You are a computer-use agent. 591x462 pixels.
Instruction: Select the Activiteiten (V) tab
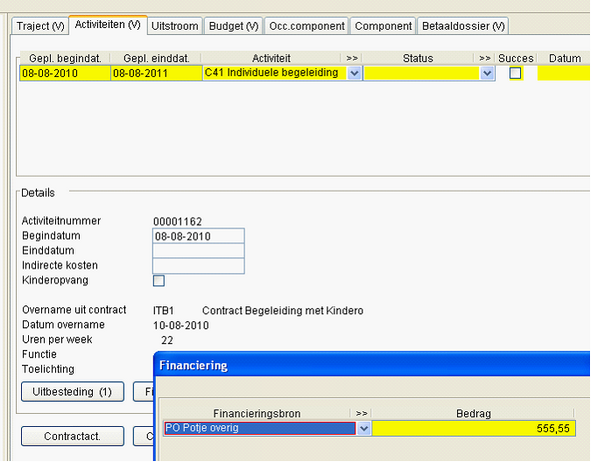point(108,25)
